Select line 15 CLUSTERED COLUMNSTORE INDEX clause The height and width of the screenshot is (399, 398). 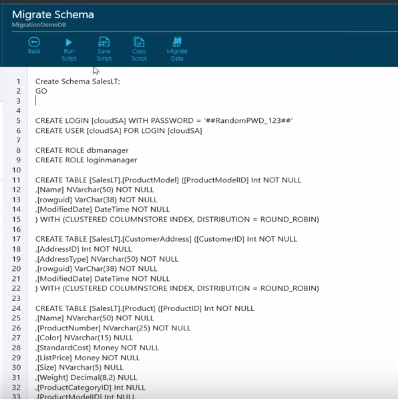pos(177,219)
